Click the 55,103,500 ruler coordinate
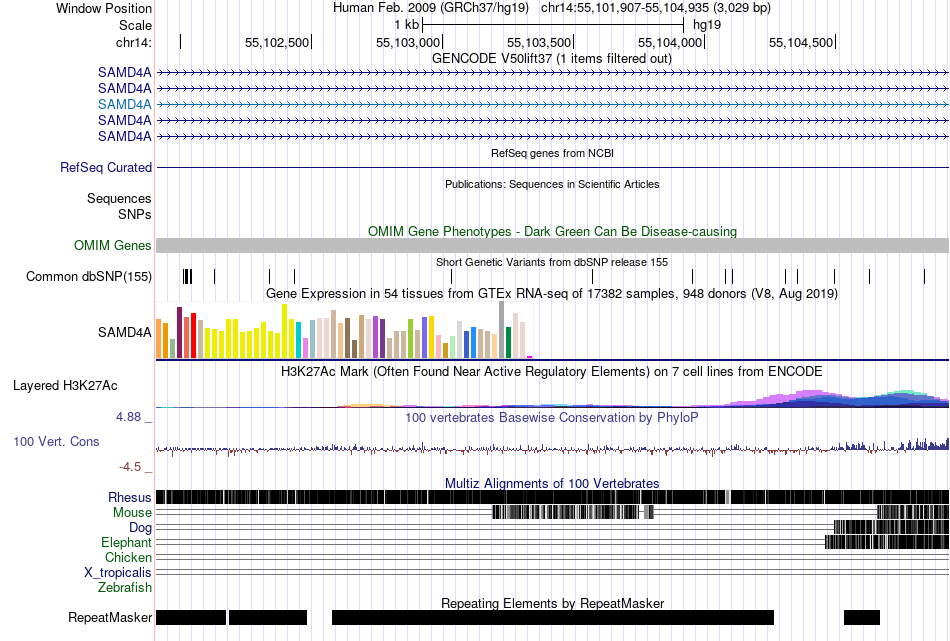This screenshot has width=950, height=641. point(539,42)
